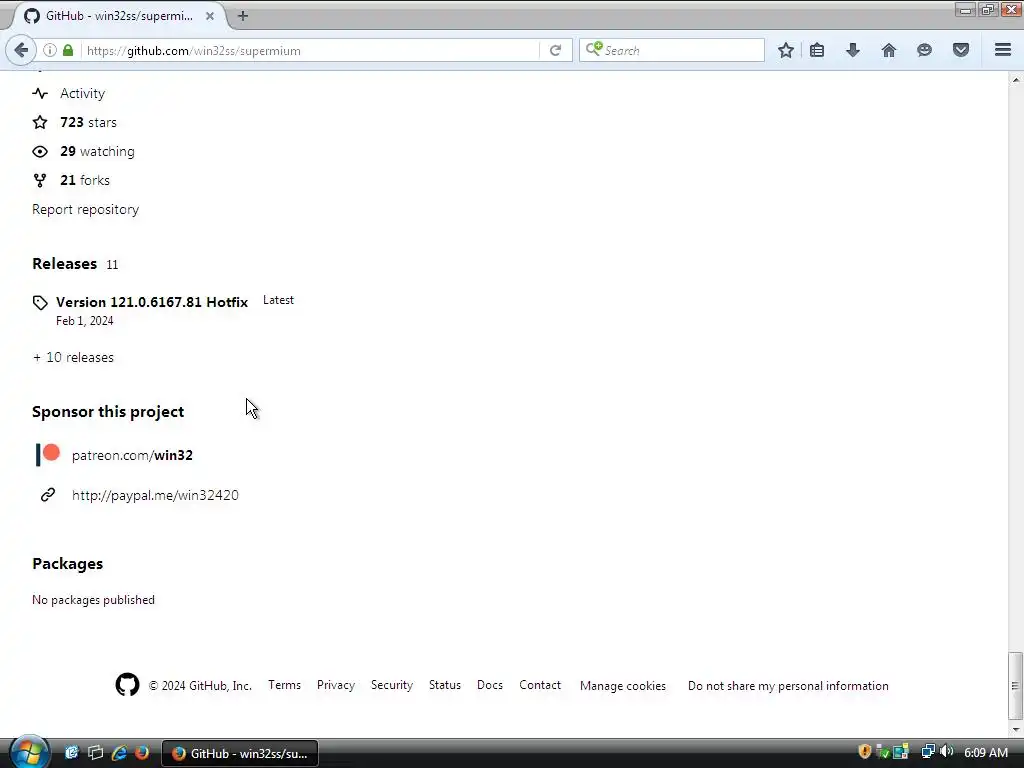The width and height of the screenshot is (1024, 768).
Task: Open footer Privacy link
Action: tap(336, 685)
